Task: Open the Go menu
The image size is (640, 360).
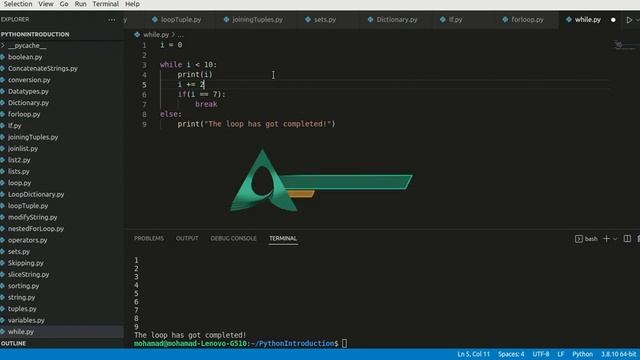Action: [x=64, y=4]
